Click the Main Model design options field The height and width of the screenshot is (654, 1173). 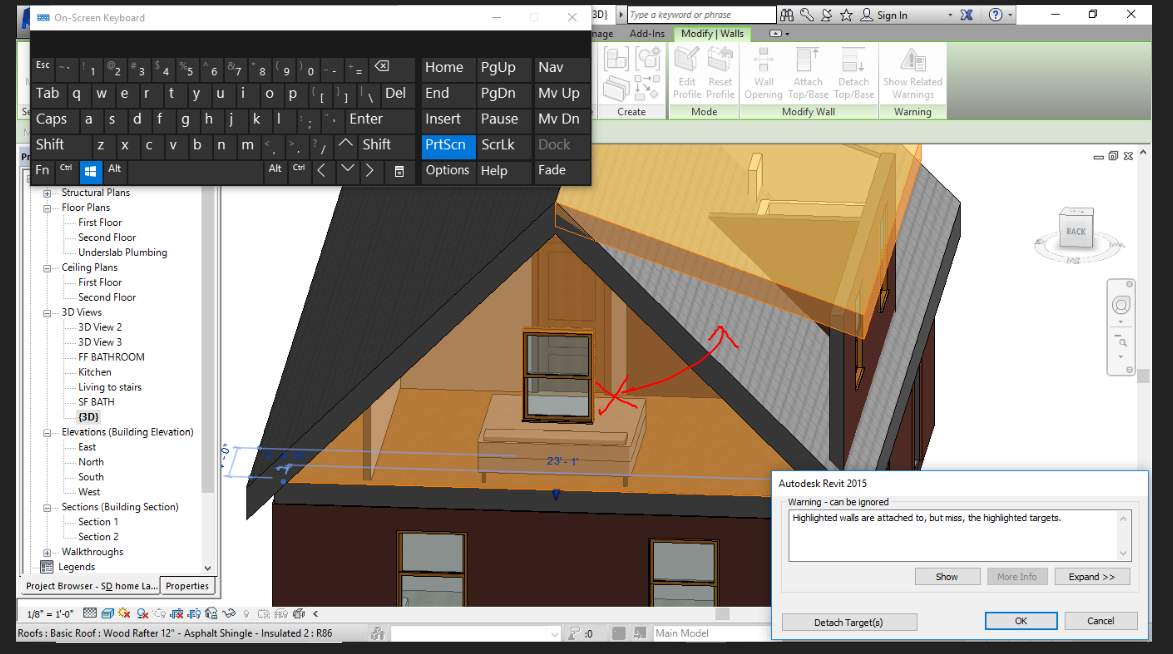[711, 634]
